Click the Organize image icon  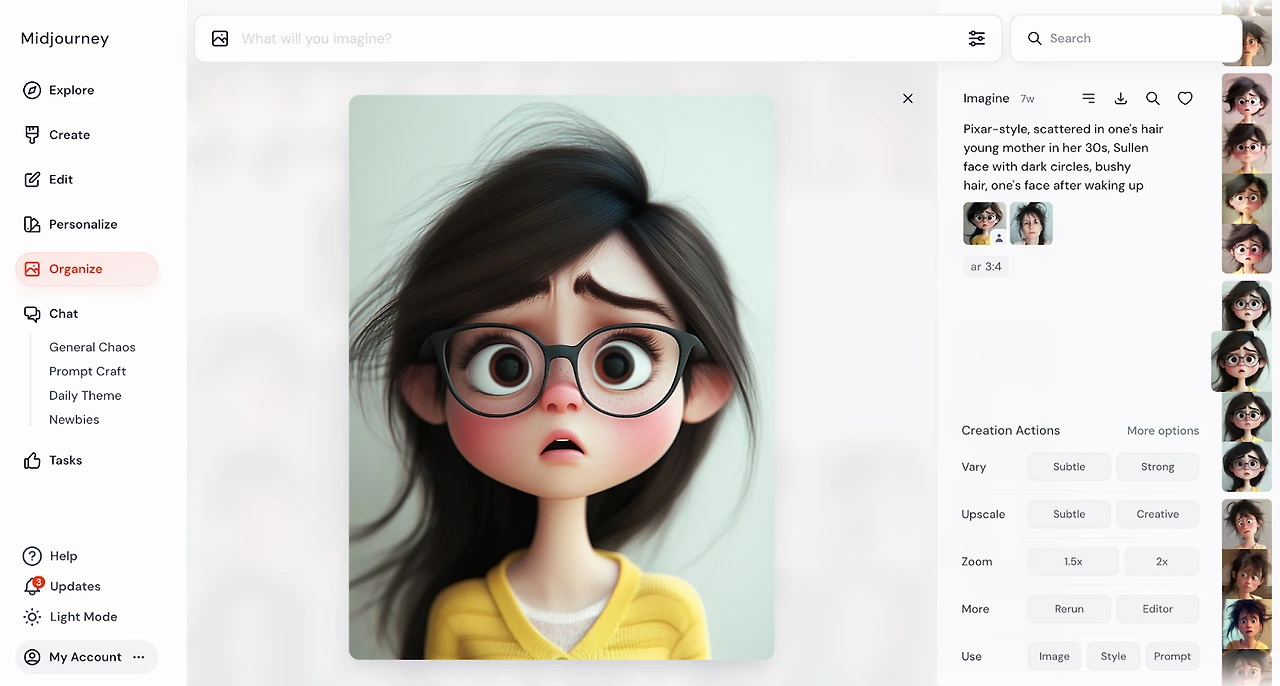tap(32, 269)
